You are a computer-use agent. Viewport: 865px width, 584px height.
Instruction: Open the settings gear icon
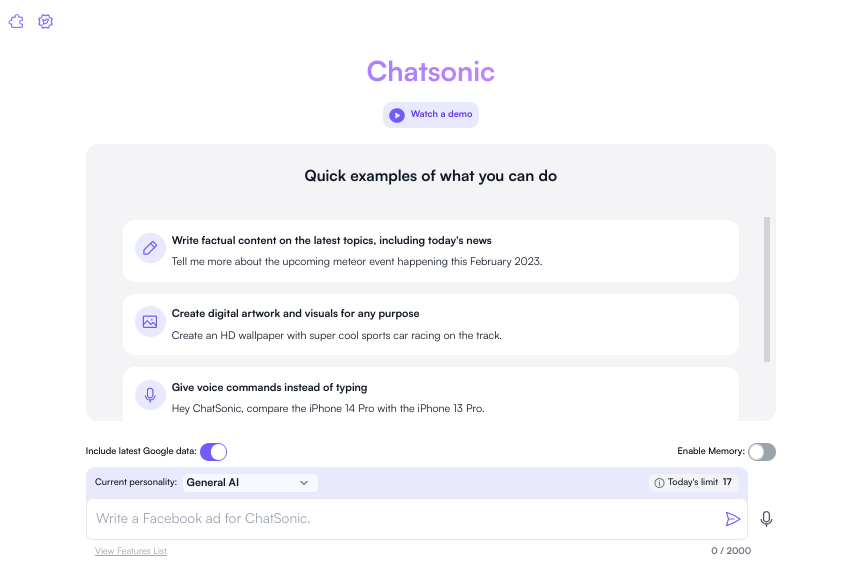point(45,21)
